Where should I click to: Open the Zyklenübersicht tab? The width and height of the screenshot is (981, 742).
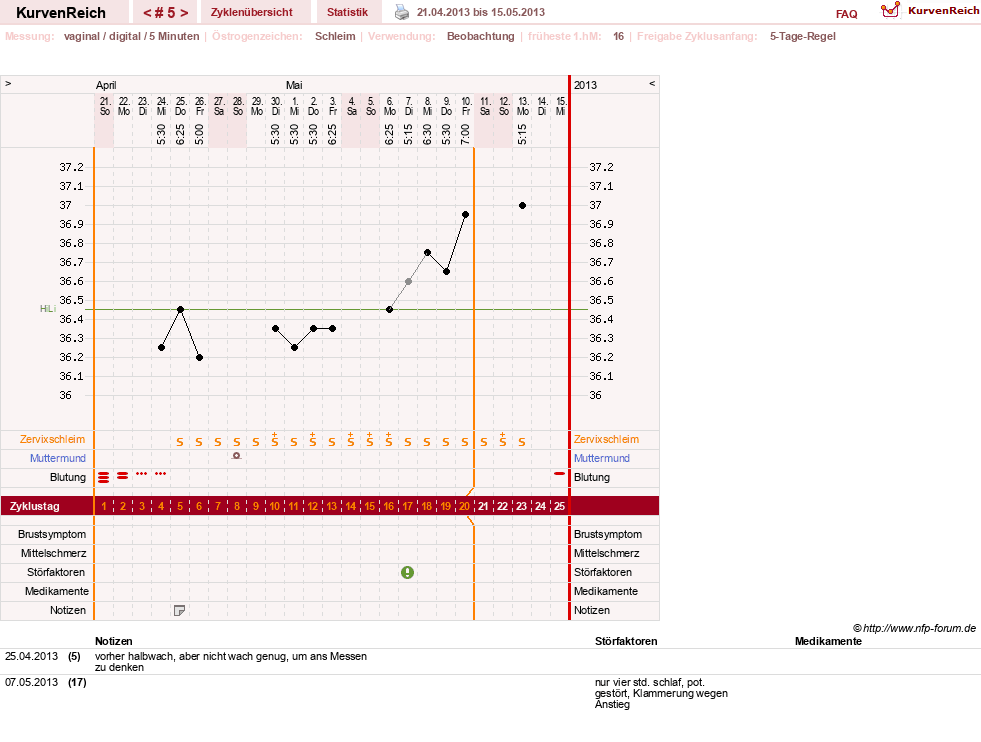click(x=252, y=12)
